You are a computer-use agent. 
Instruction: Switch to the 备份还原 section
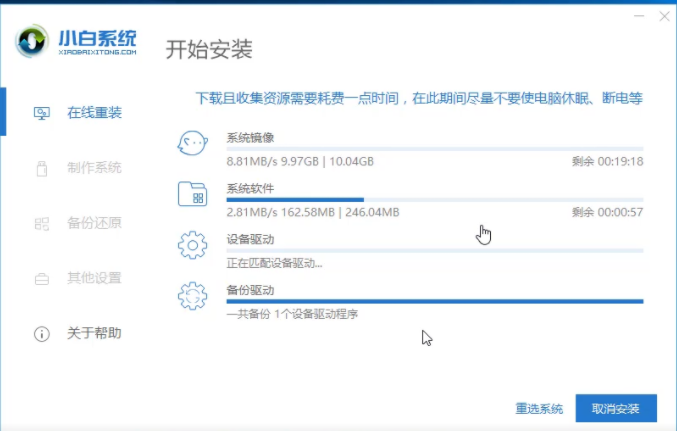(94, 223)
